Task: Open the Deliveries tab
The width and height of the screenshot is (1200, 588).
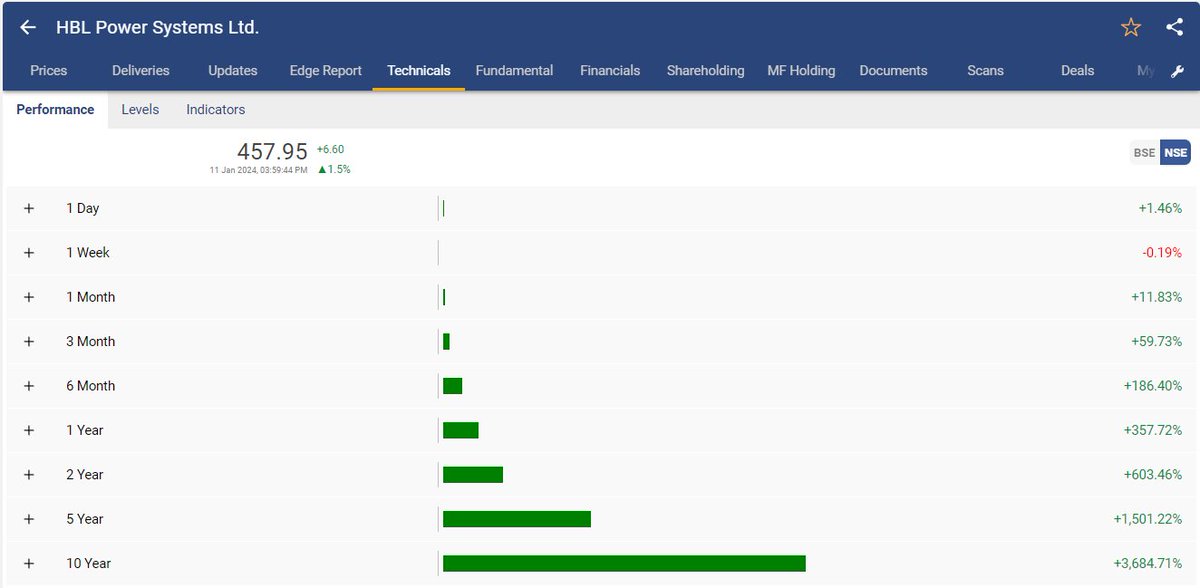Action: (141, 71)
